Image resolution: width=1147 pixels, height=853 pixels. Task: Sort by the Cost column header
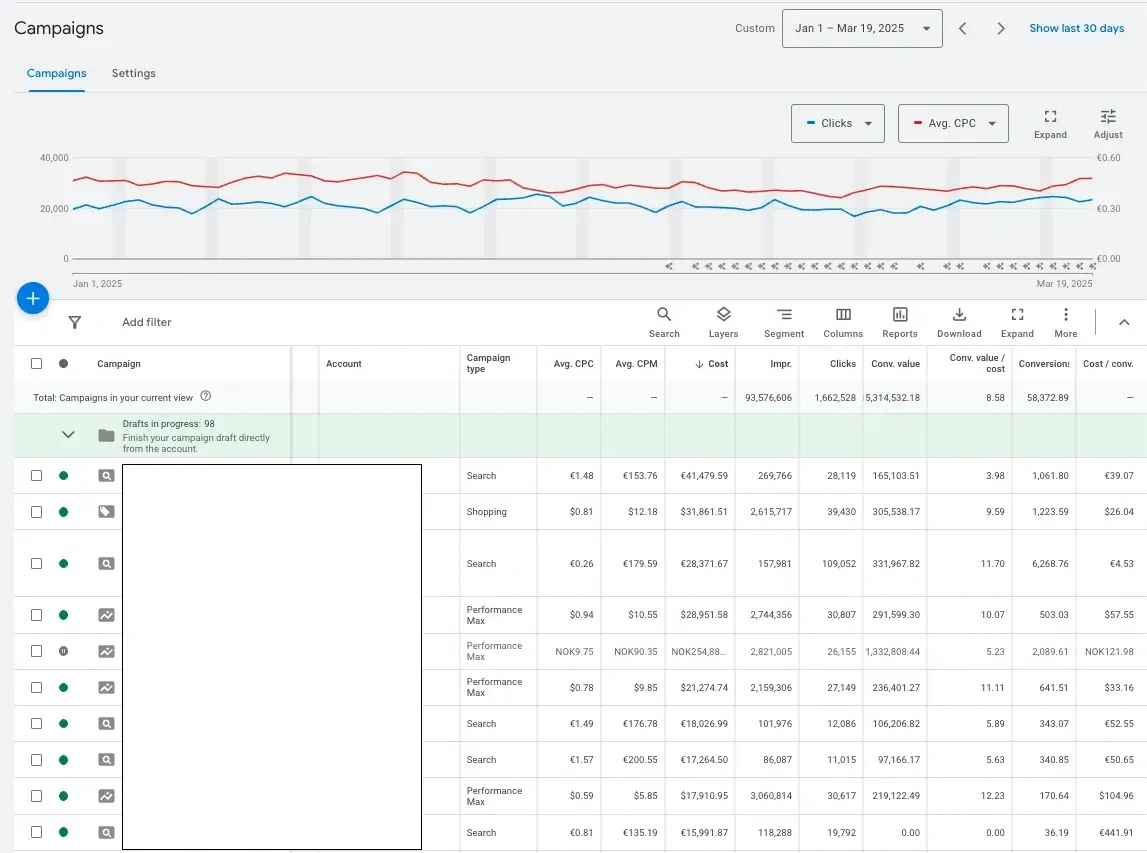[x=711, y=364]
